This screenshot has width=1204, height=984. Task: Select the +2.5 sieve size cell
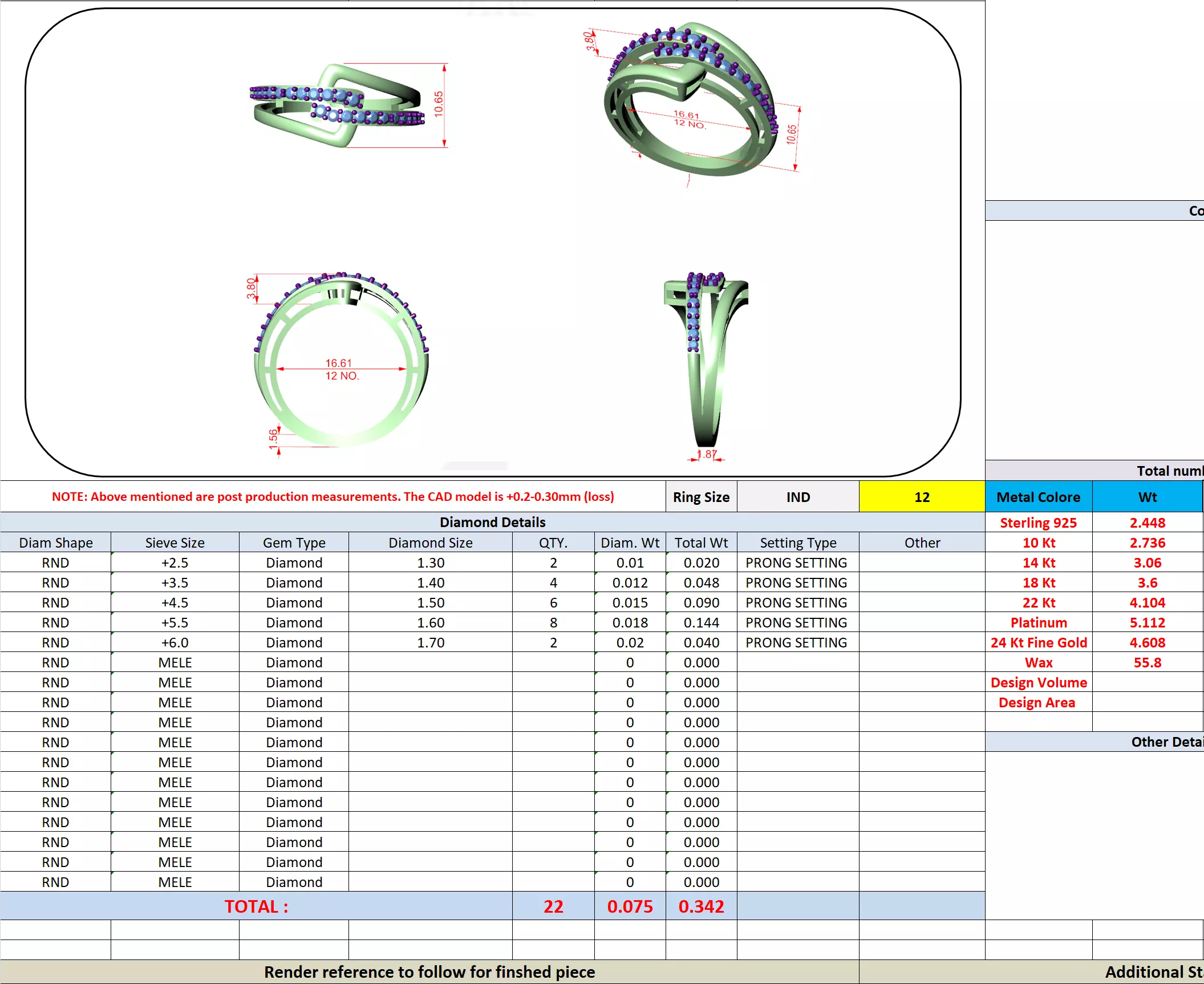click(x=175, y=563)
